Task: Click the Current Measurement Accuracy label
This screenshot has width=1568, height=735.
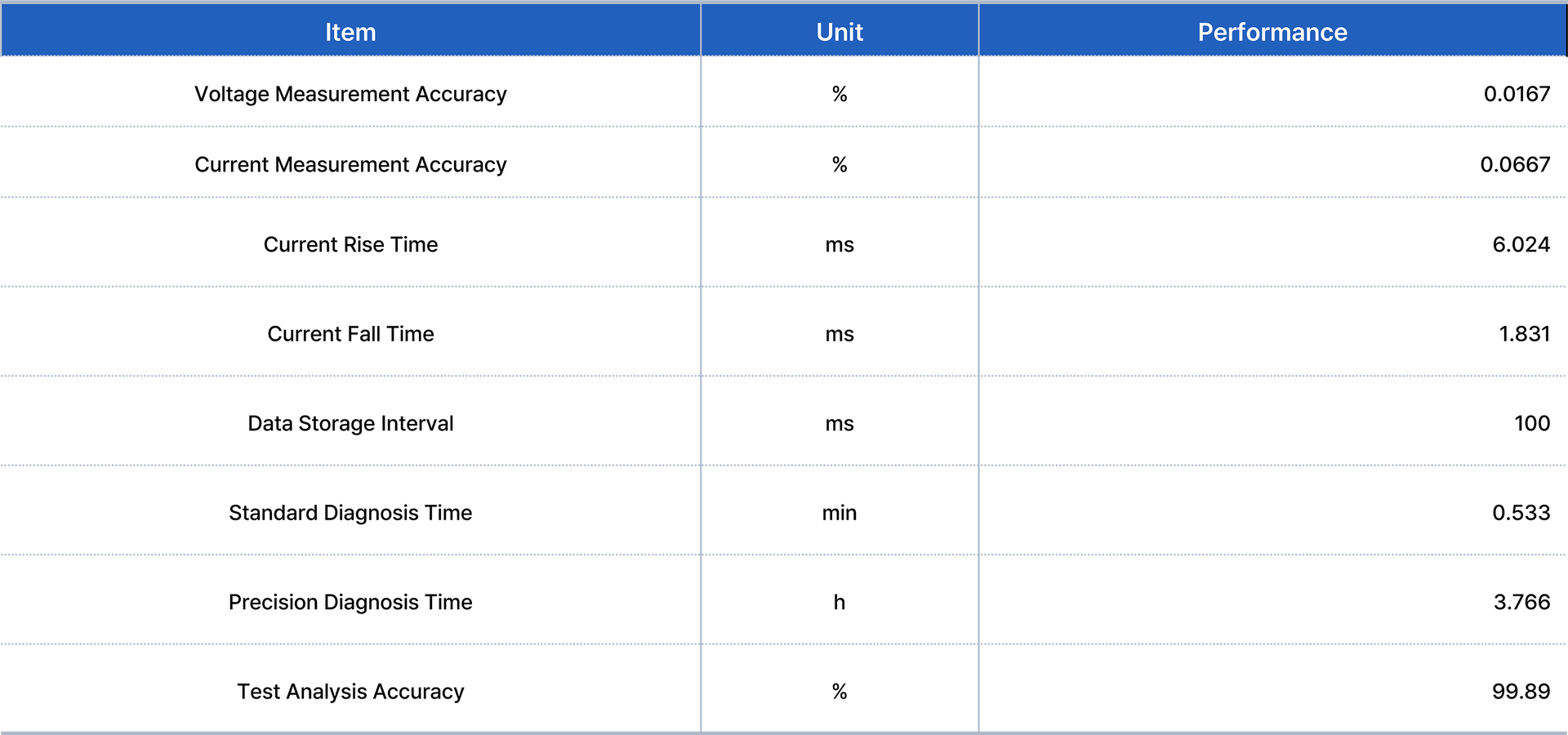Action: [x=350, y=164]
